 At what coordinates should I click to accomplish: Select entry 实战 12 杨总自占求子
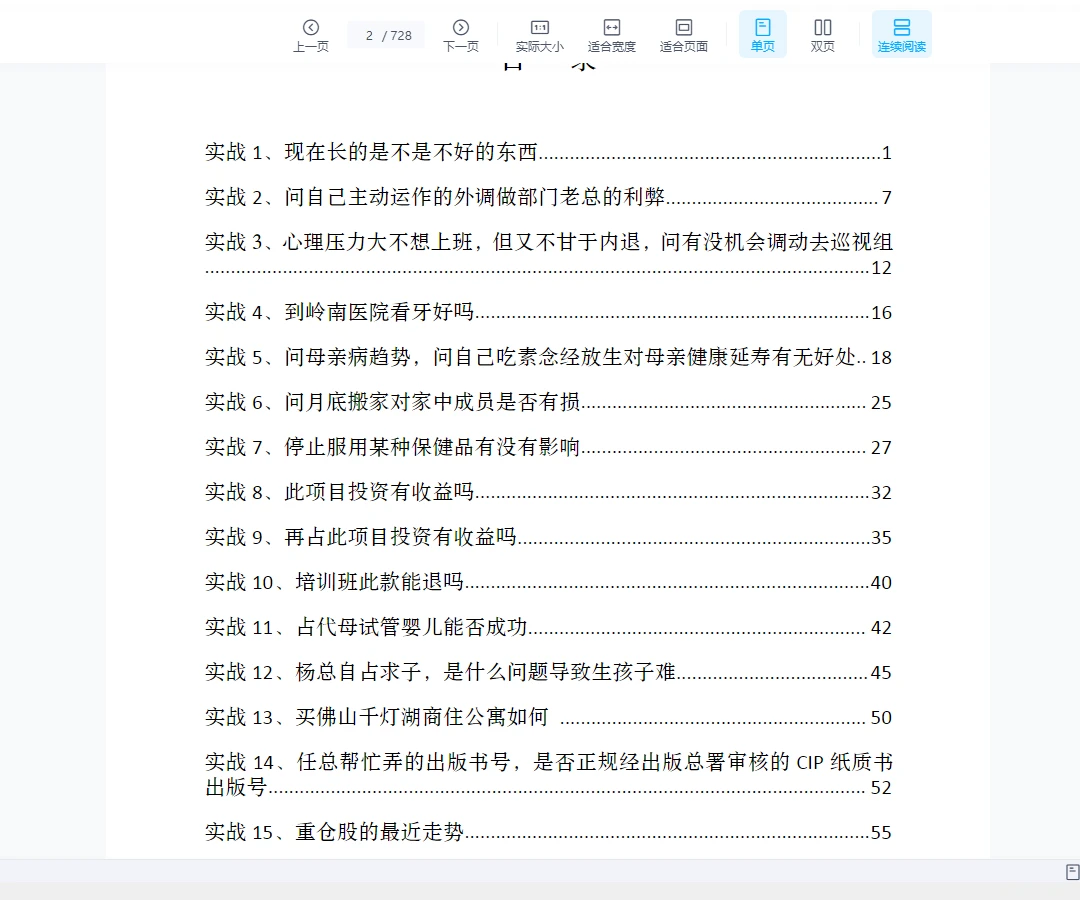548,672
